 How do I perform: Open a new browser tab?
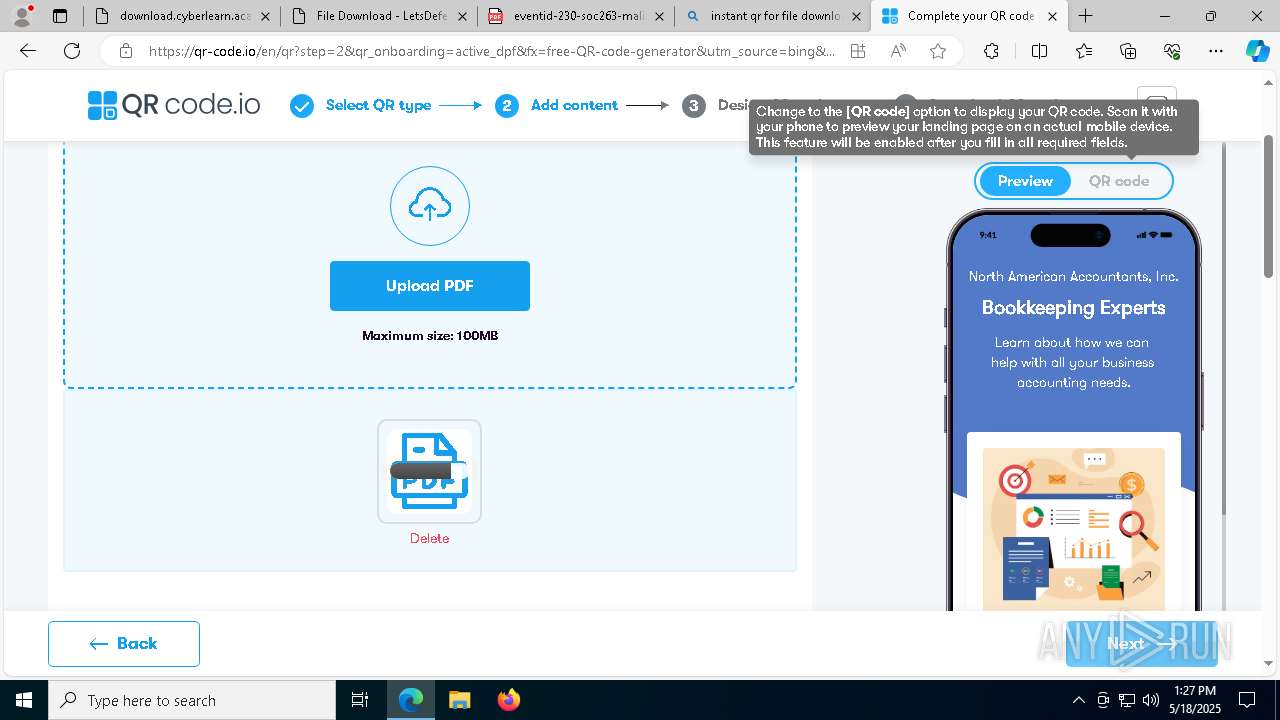(x=1085, y=16)
